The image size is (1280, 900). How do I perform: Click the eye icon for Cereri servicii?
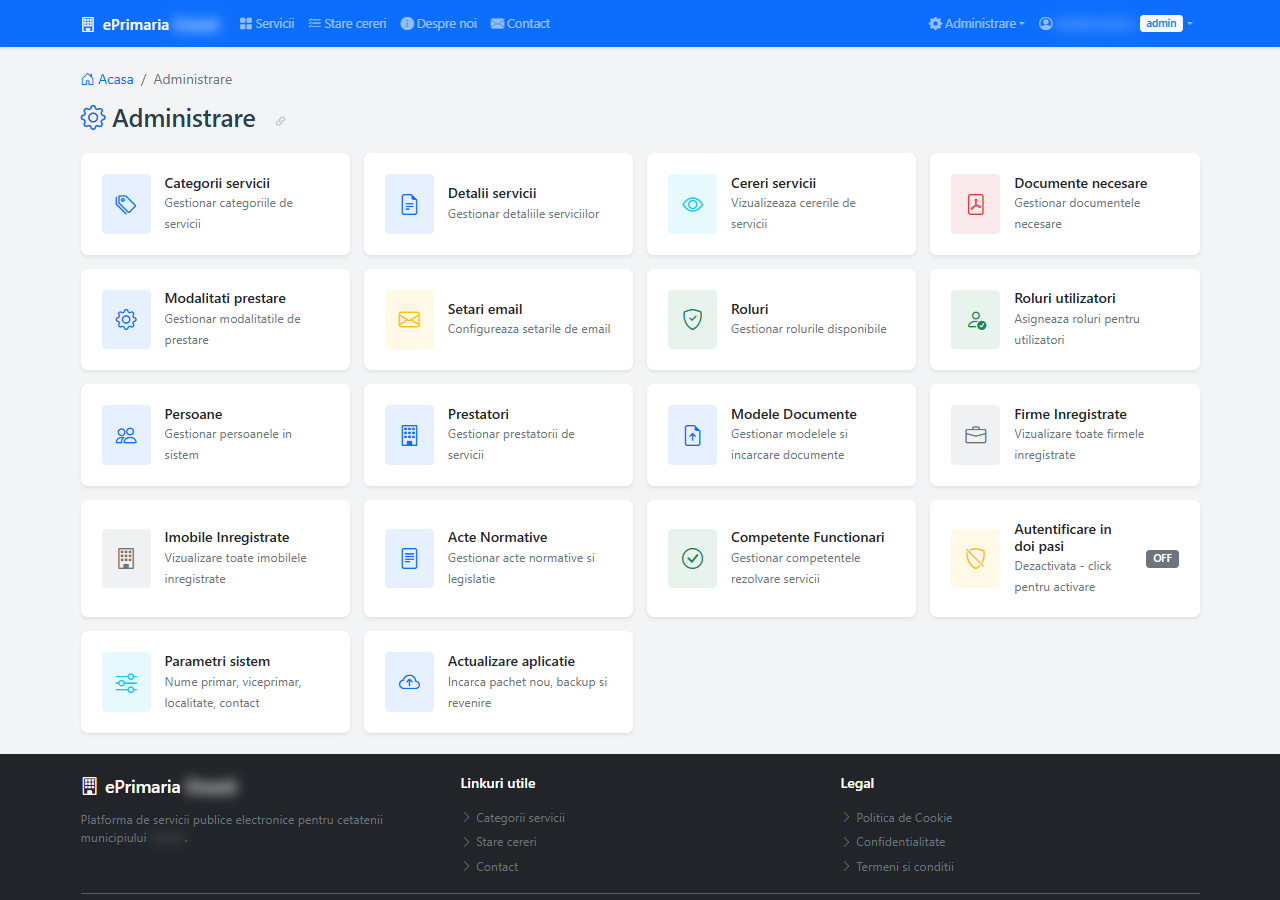click(x=692, y=204)
